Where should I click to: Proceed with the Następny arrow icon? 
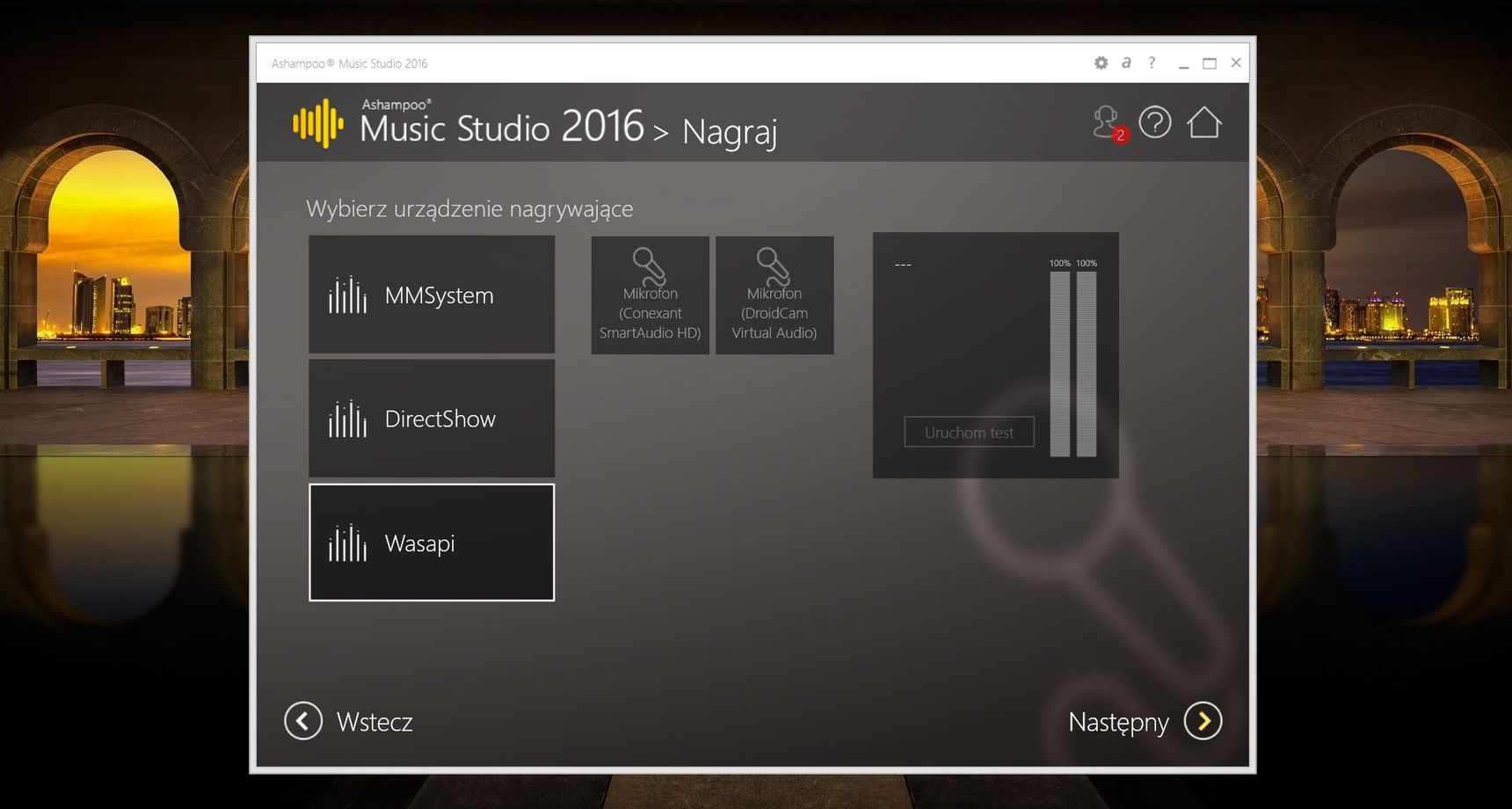(x=1203, y=721)
